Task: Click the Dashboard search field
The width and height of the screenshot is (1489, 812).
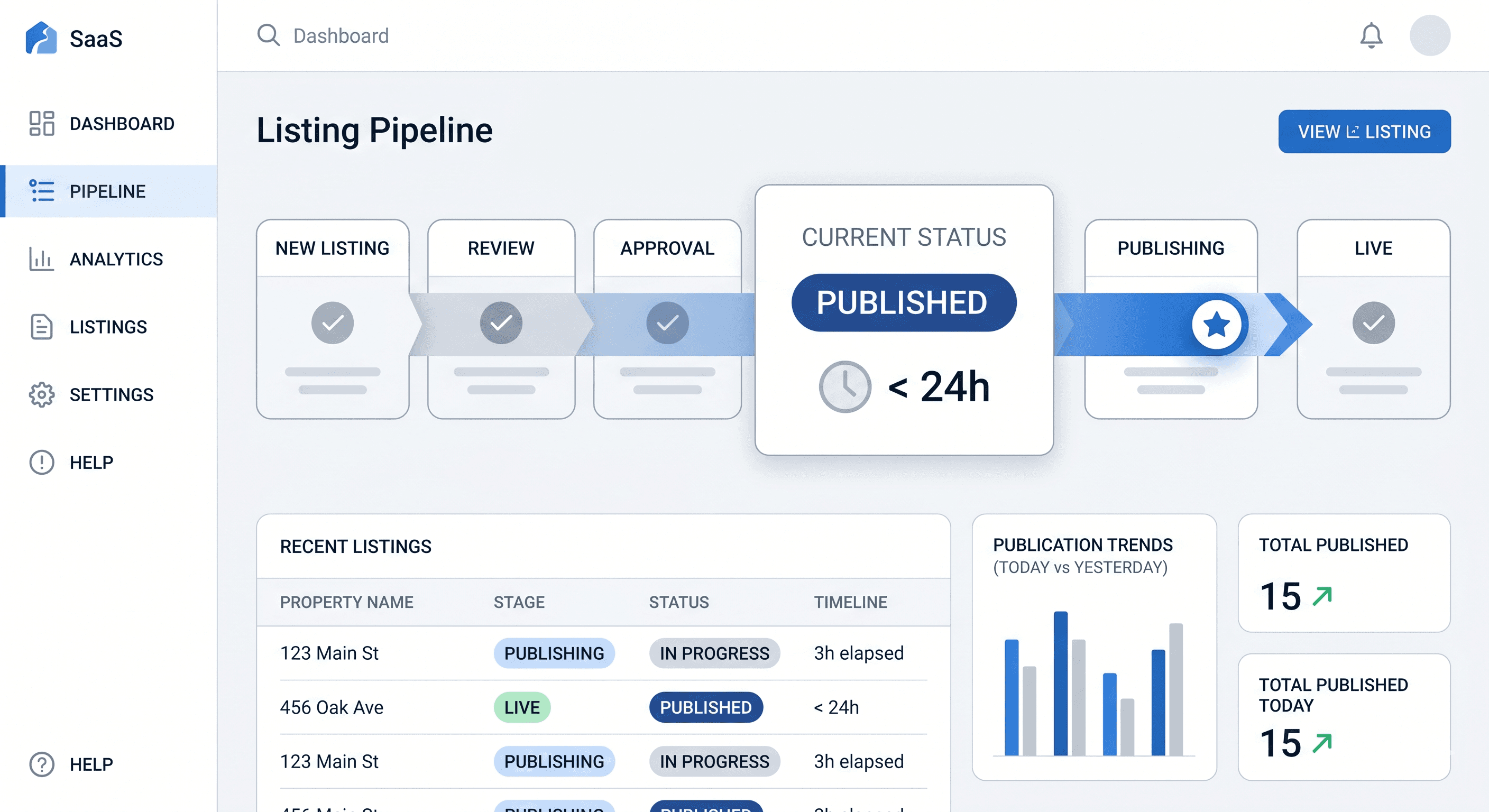Action: (341, 36)
